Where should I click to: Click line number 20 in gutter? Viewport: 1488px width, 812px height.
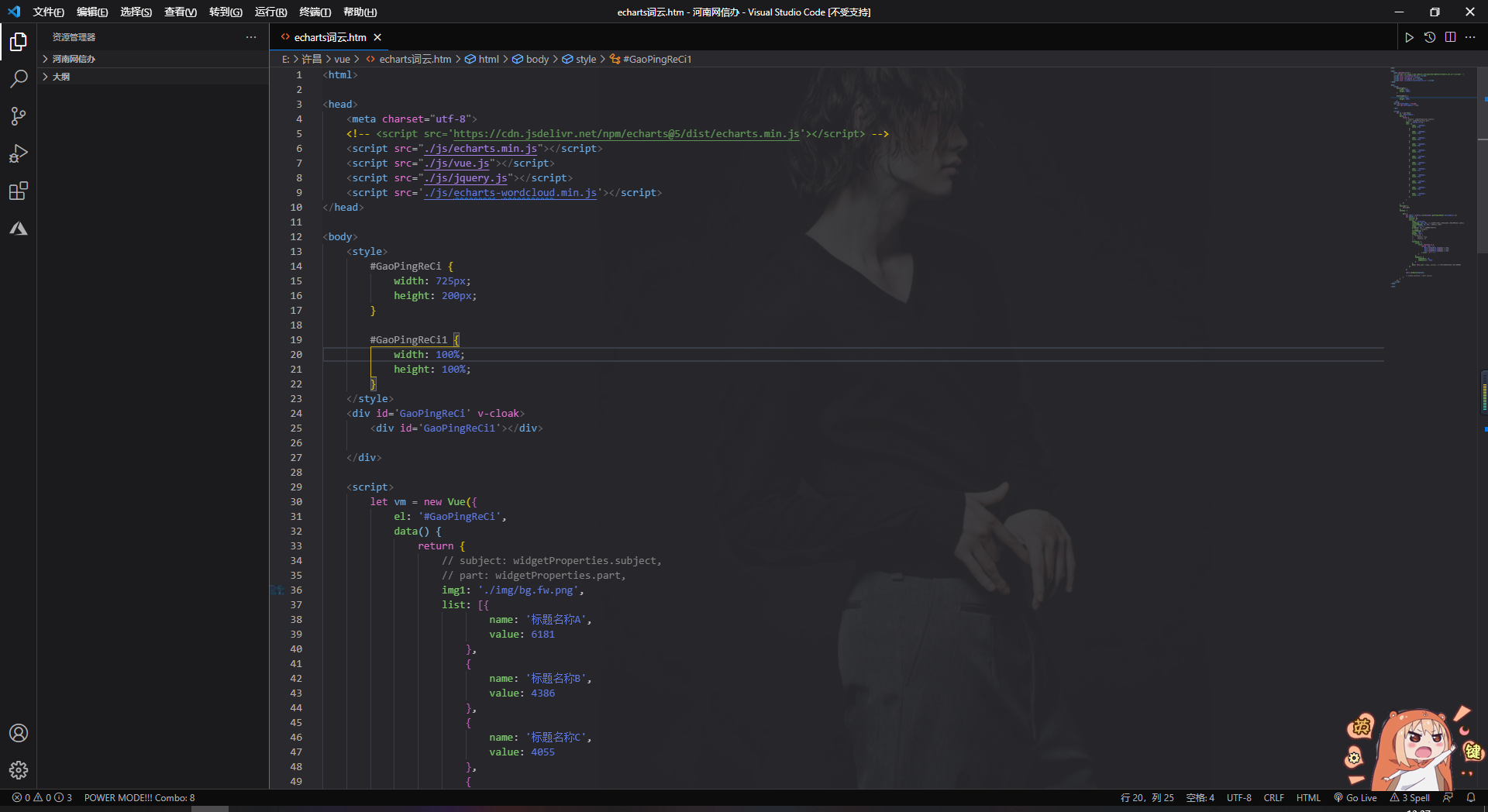click(296, 355)
